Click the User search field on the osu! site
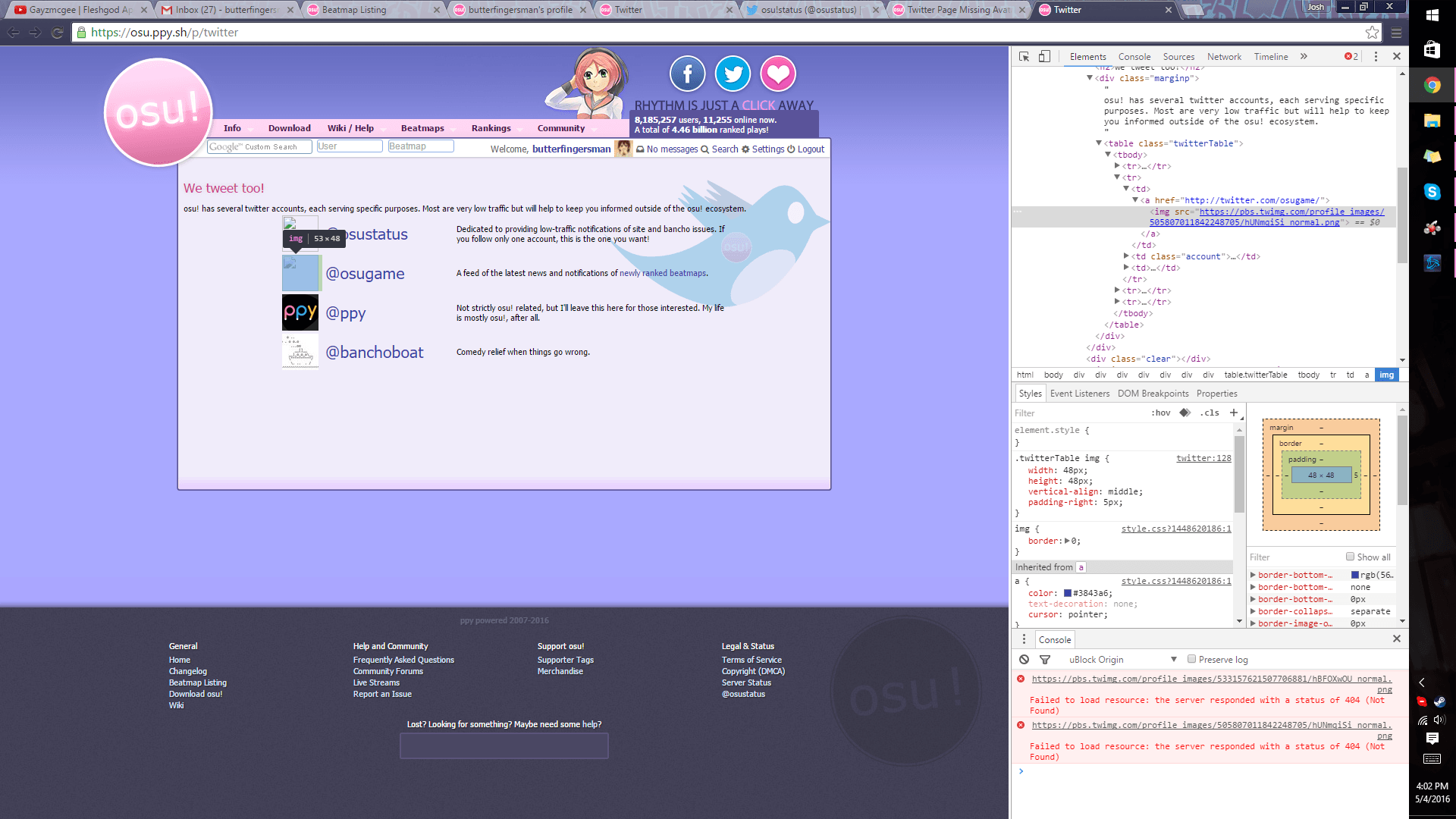The height and width of the screenshot is (819, 1456). coord(350,146)
